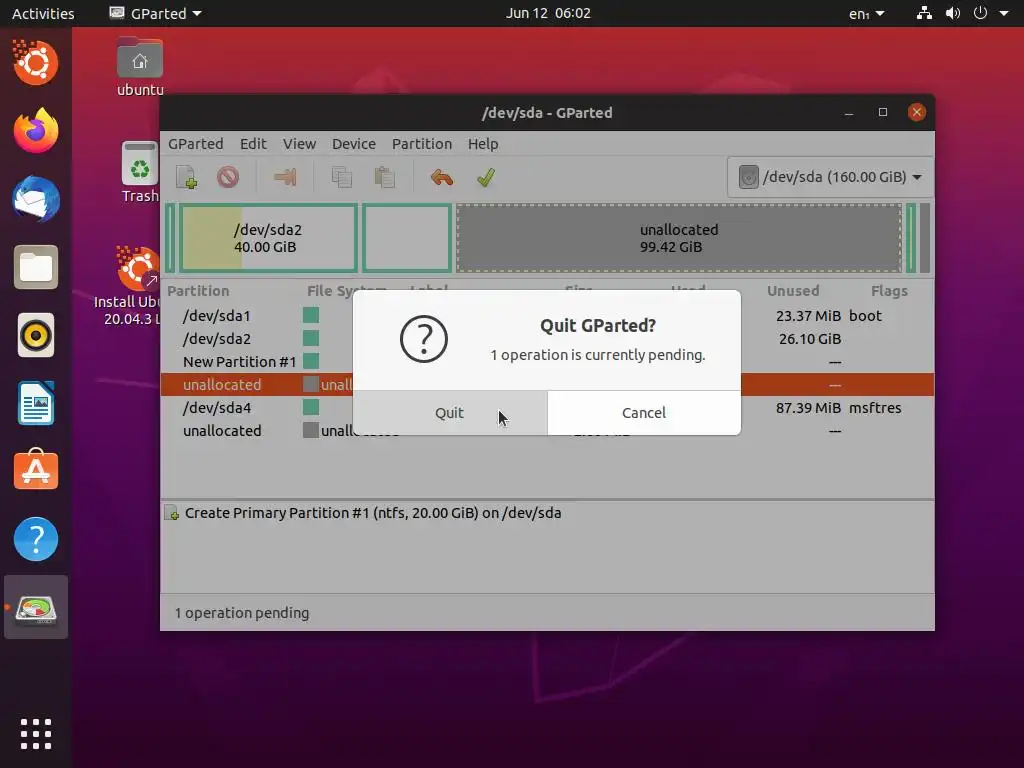Undo last operation with the arrow icon
Screen dimensions: 1024x768
tap(442, 177)
